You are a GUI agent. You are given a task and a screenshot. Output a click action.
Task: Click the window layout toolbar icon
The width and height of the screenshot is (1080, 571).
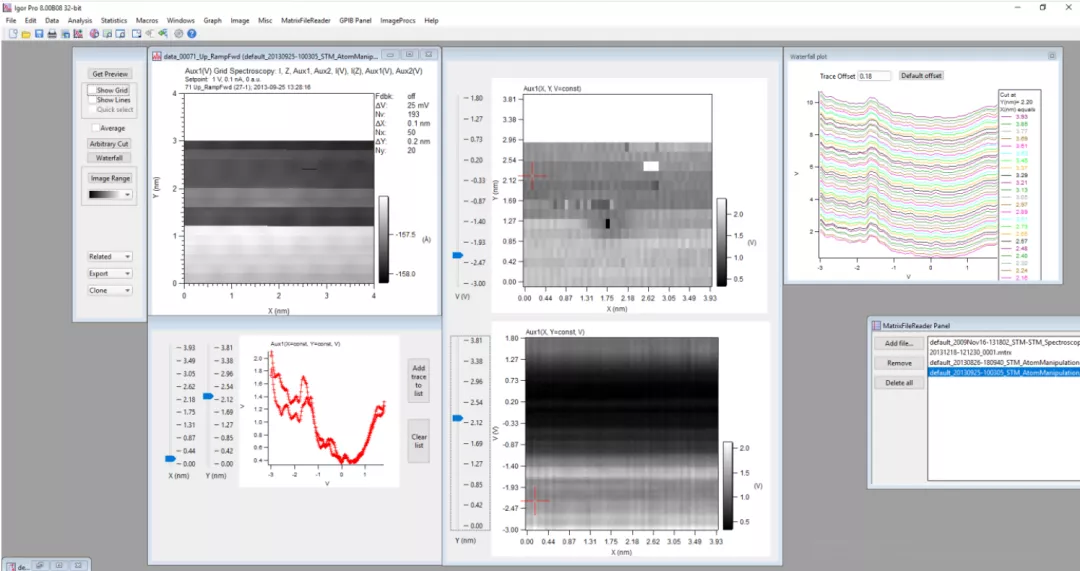136,33
